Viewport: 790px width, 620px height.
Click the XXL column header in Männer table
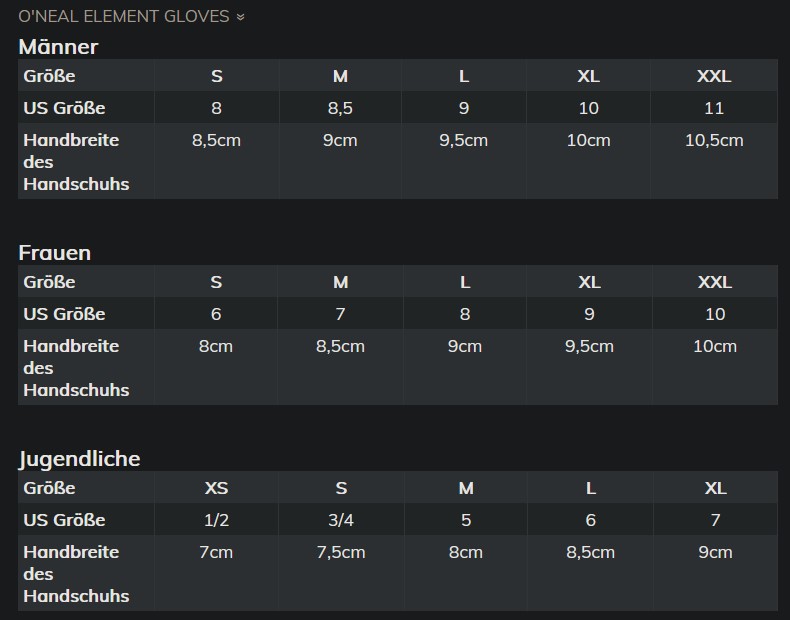point(714,76)
